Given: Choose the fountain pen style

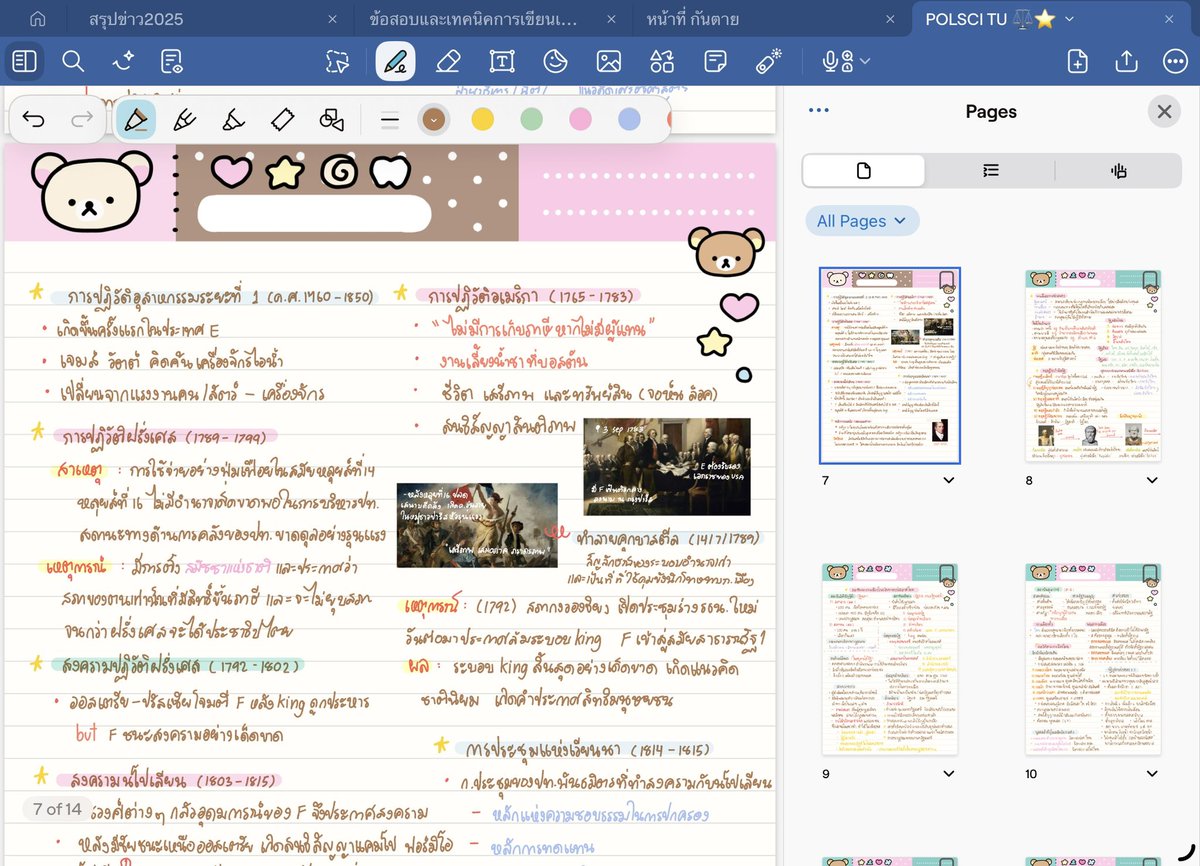Looking at the screenshot, I should coord(135,120).
